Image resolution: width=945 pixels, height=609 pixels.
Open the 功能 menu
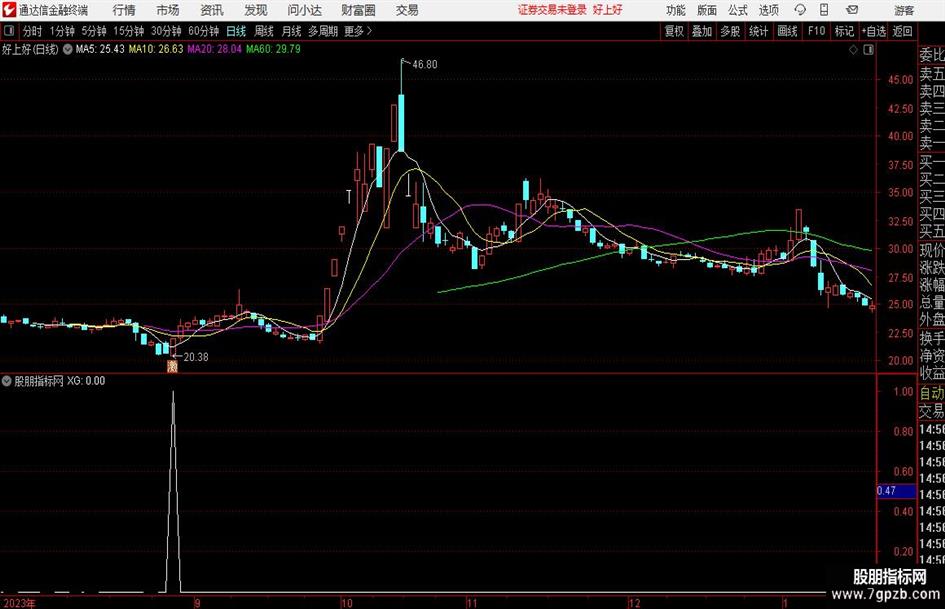(676, 10)
